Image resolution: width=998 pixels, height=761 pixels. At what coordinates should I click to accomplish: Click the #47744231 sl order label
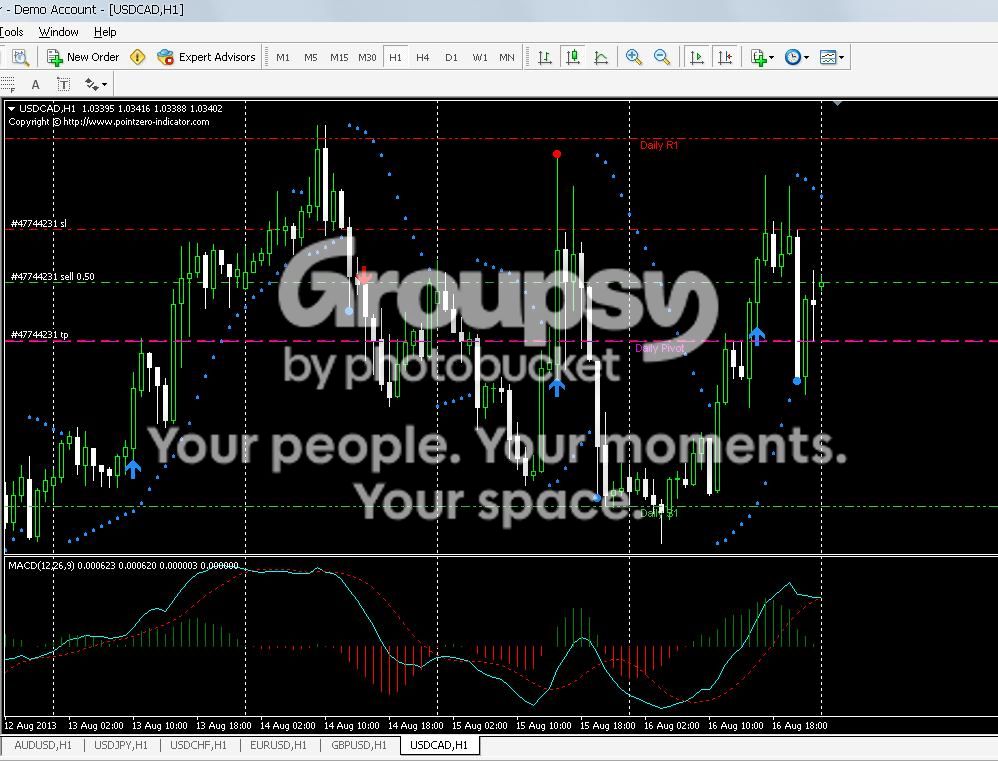39,223
